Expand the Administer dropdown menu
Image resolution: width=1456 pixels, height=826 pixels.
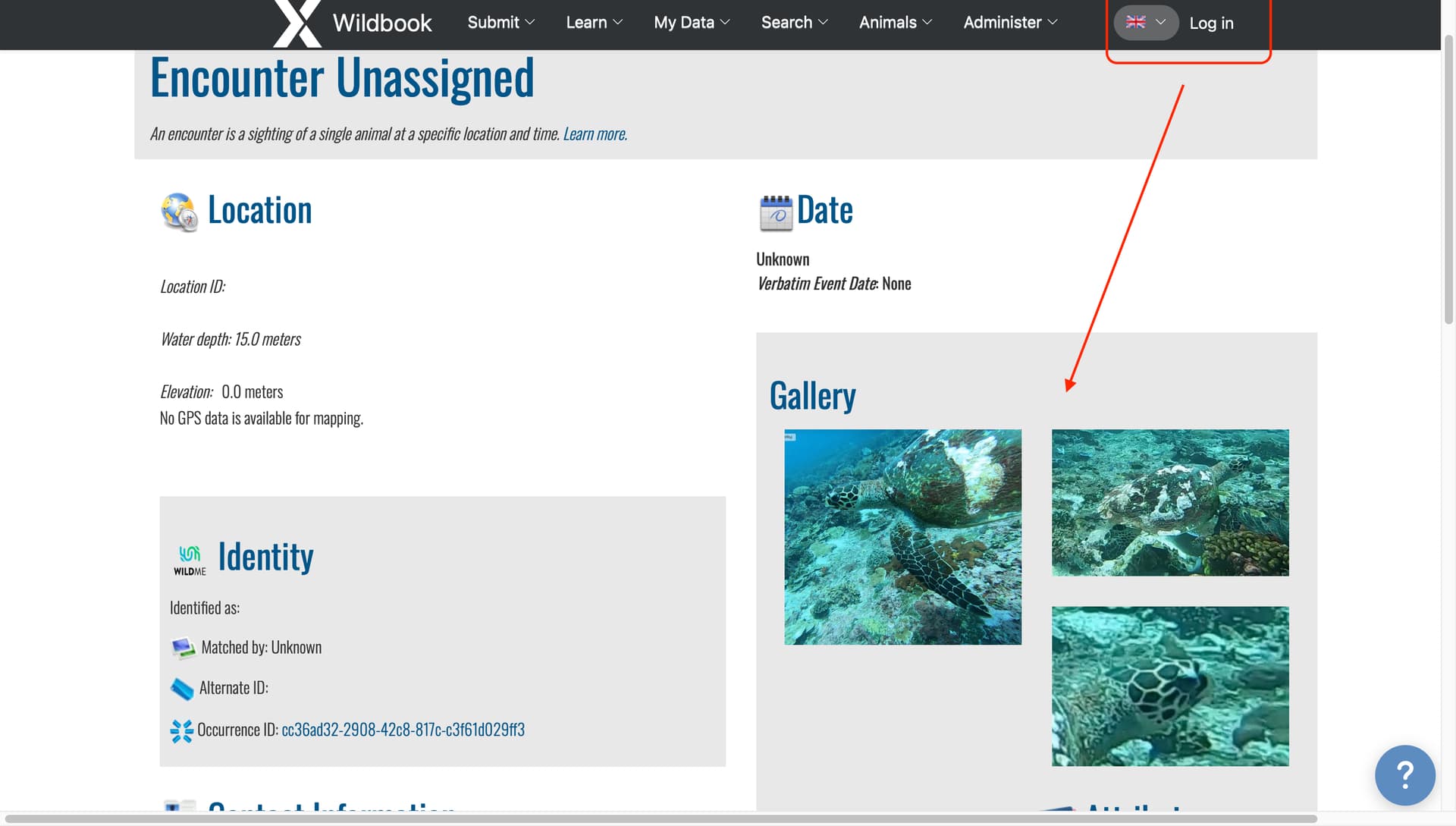coord(1009,23)
